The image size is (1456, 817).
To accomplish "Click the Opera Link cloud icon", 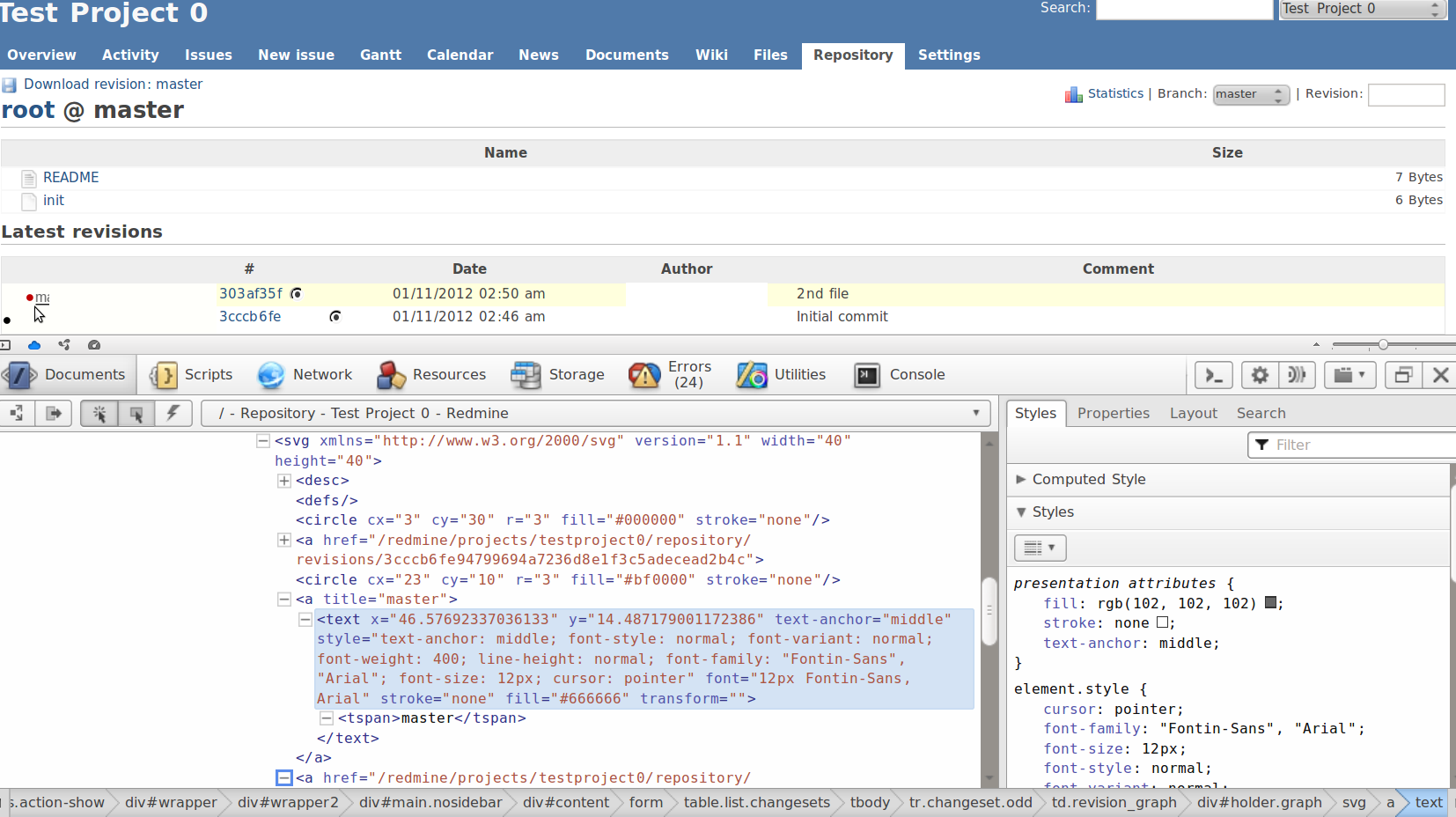I will pos(34,345).
